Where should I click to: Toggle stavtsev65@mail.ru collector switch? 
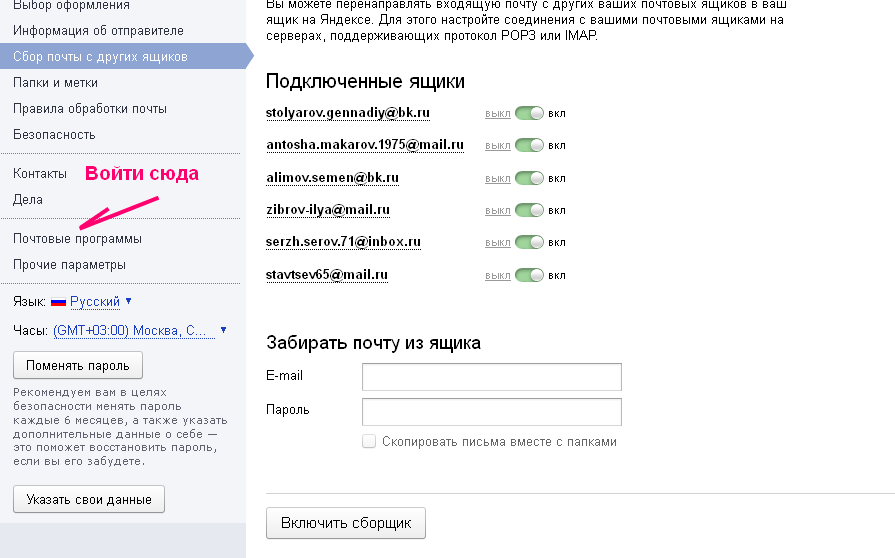point(529,275)
